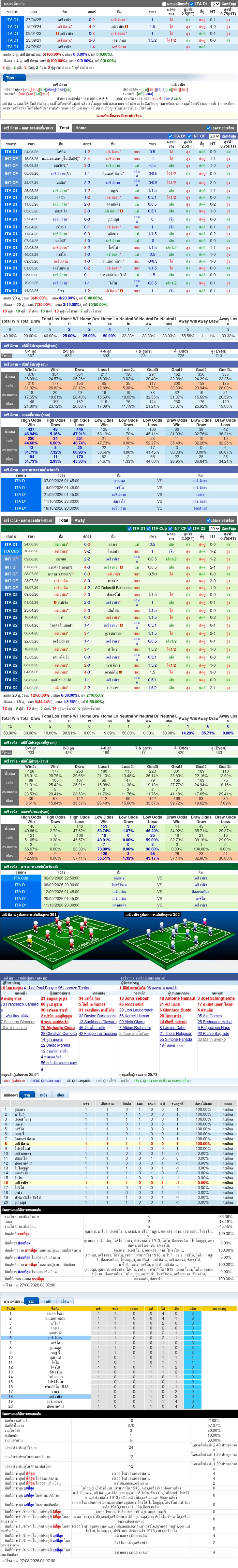Toggle the INT CF filter next to the Home tab
The height and width of the screenshot is (1568, 238).
click(190, 136)
